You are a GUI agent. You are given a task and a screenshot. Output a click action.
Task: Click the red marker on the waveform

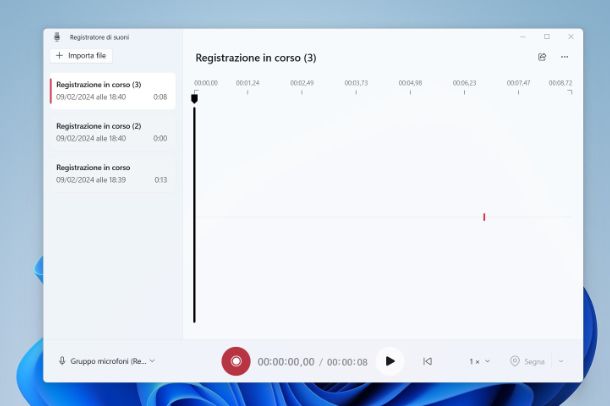[484, 217]
